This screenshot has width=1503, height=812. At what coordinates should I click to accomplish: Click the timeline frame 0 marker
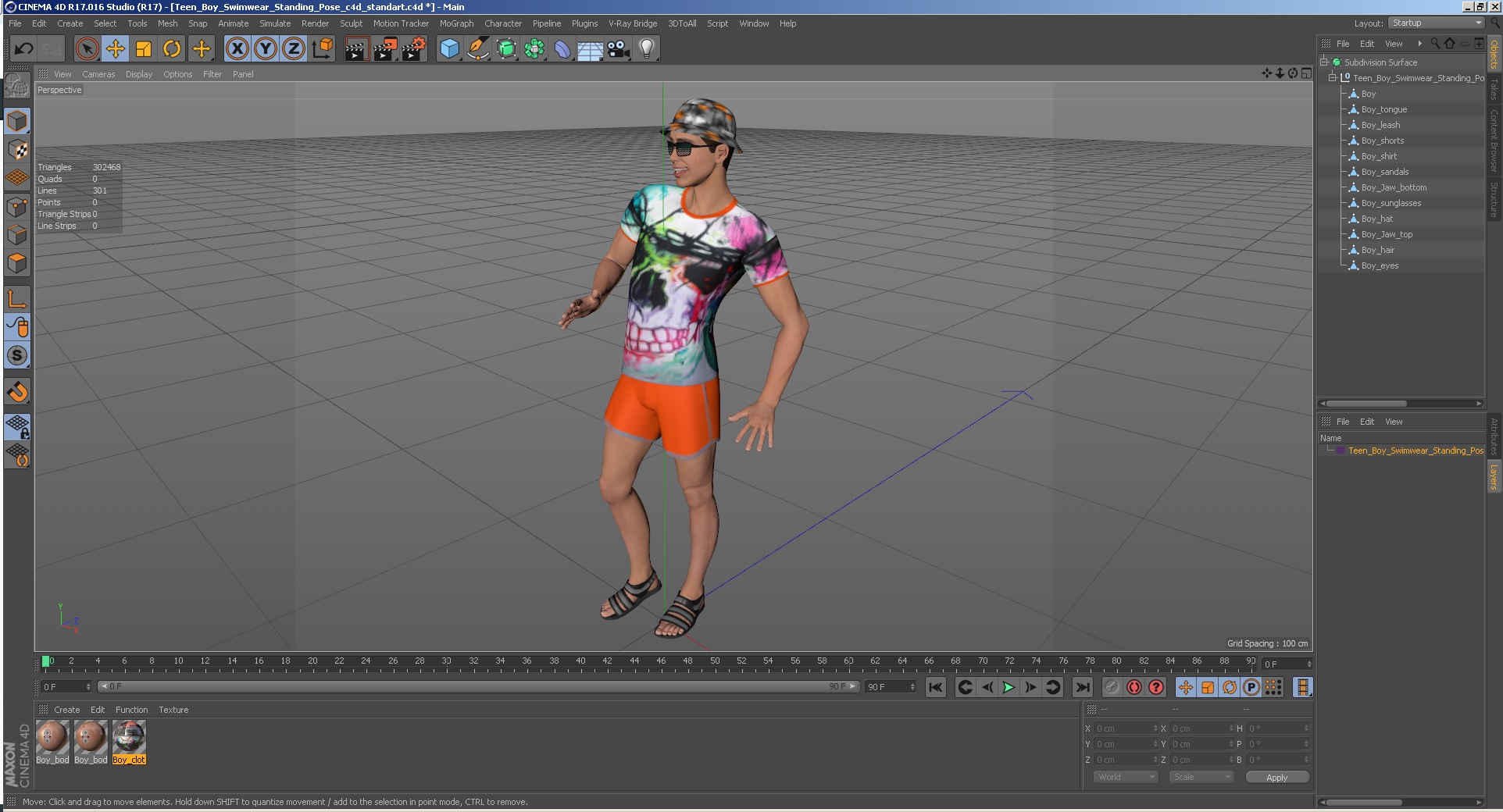click(x=47, y=662)
